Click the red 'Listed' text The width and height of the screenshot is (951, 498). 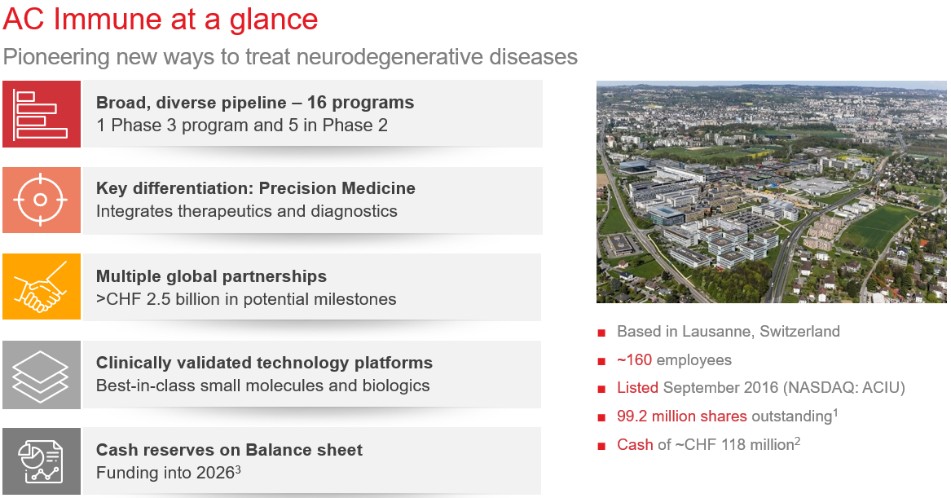click(x=637, y=387)
